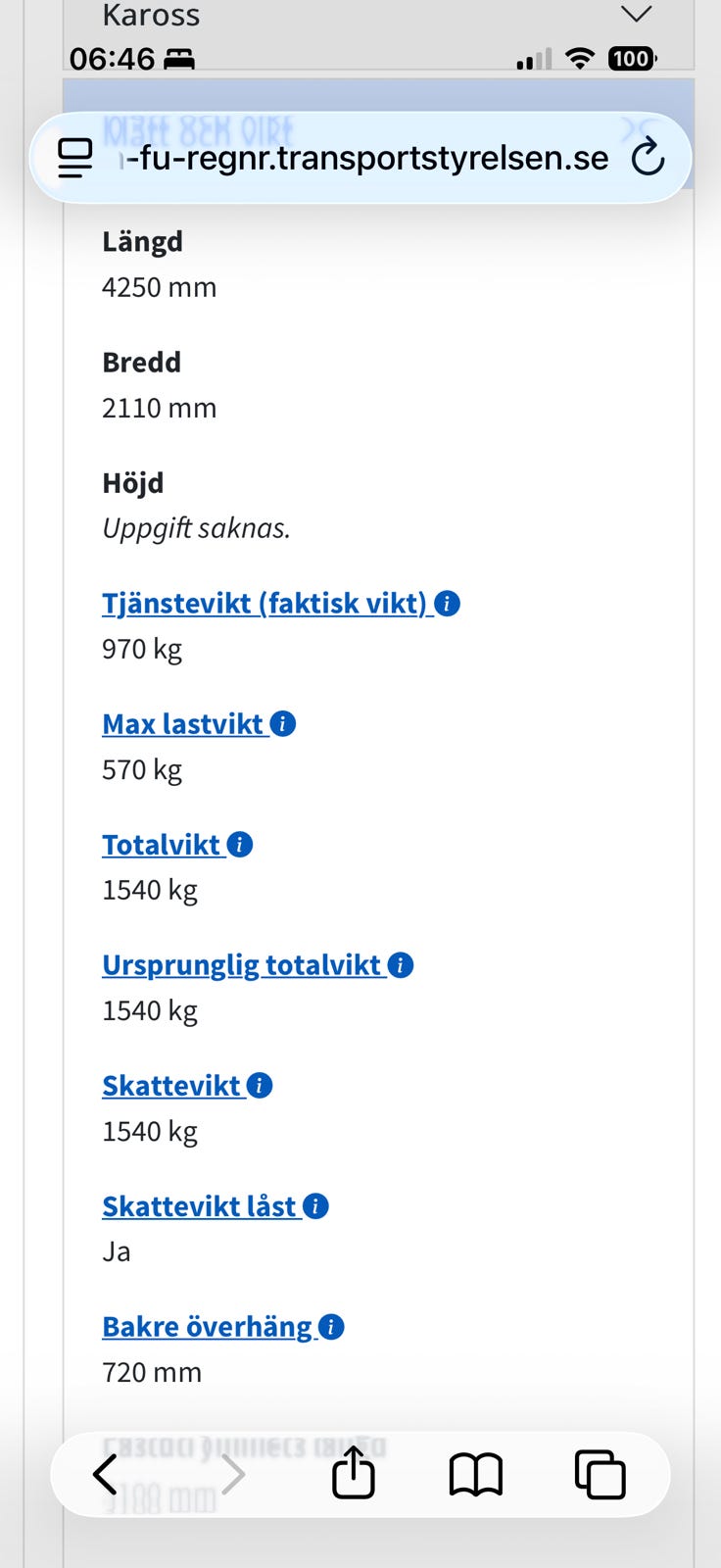Open info icon beside Totalvikt

(x=239, y=845)
